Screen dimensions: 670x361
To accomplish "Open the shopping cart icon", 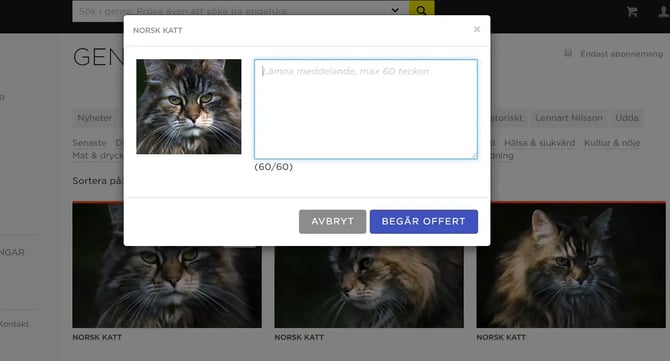I will point(632,12).
